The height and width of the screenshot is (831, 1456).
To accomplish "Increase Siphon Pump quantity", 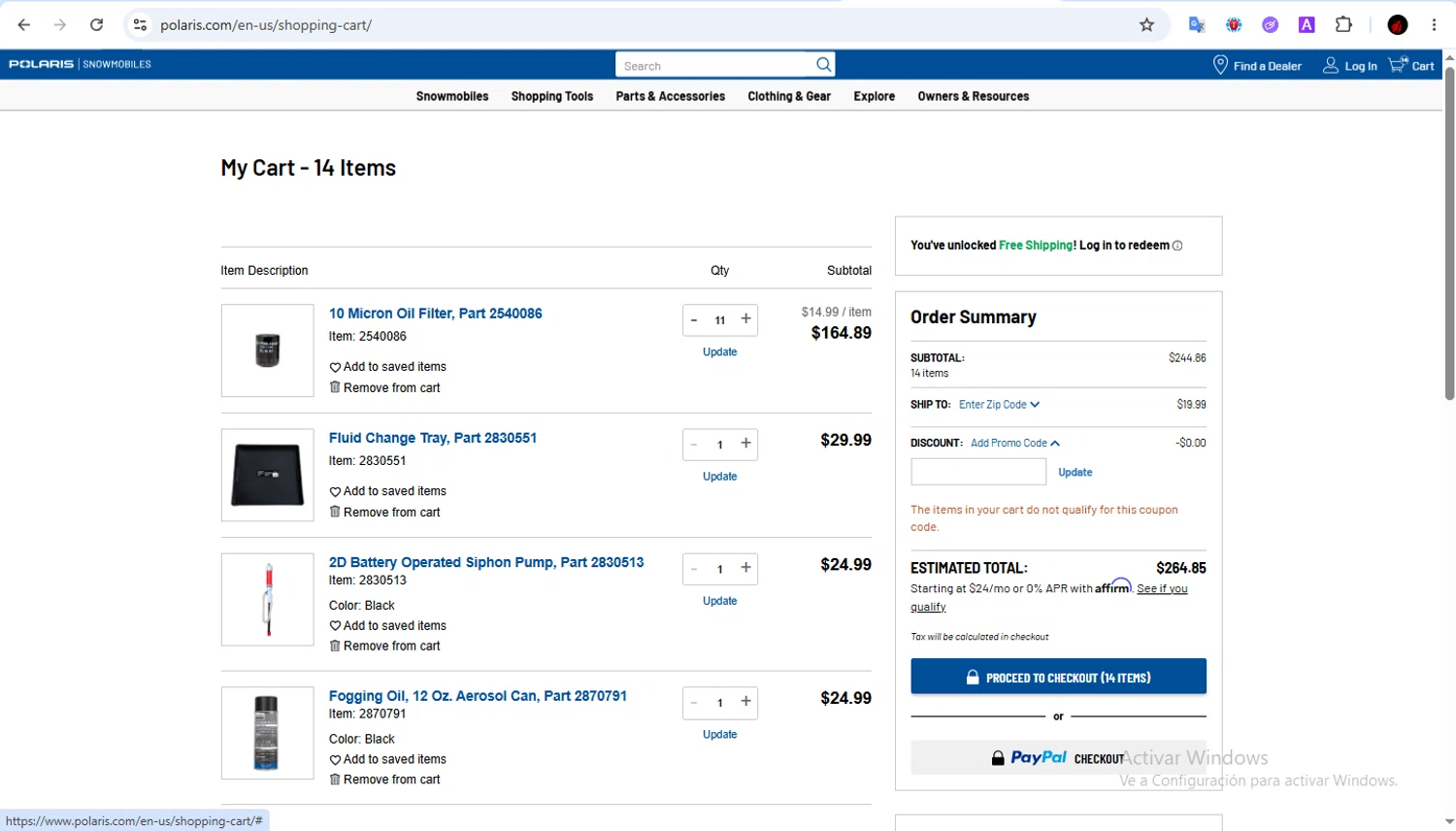I will pos(745,568).
